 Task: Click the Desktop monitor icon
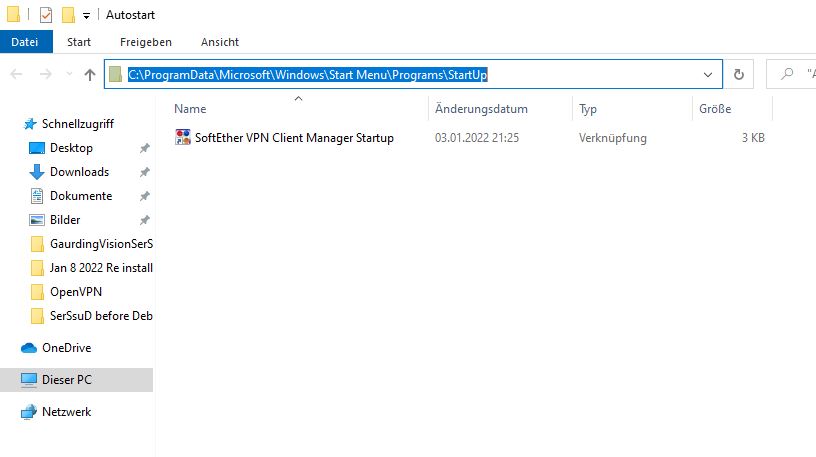(x=36, y=148)
